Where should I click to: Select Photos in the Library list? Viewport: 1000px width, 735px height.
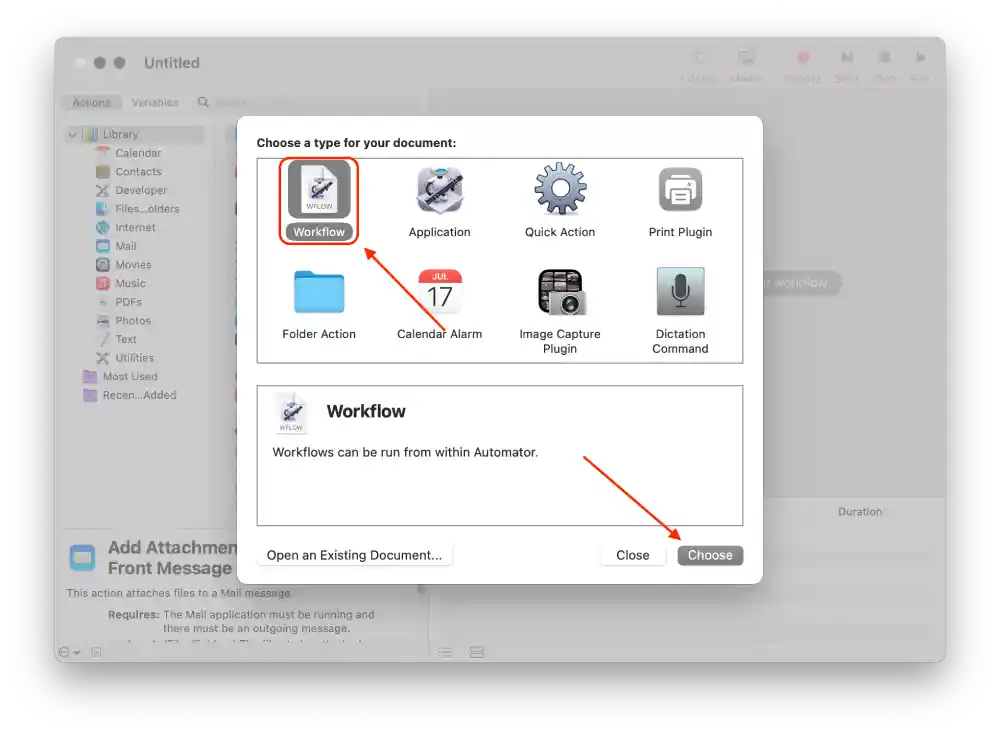coord(133,320)
